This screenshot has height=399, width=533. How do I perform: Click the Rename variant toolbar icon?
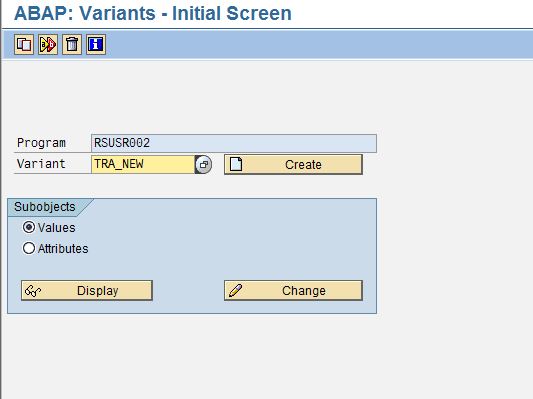tap(48, 44)
